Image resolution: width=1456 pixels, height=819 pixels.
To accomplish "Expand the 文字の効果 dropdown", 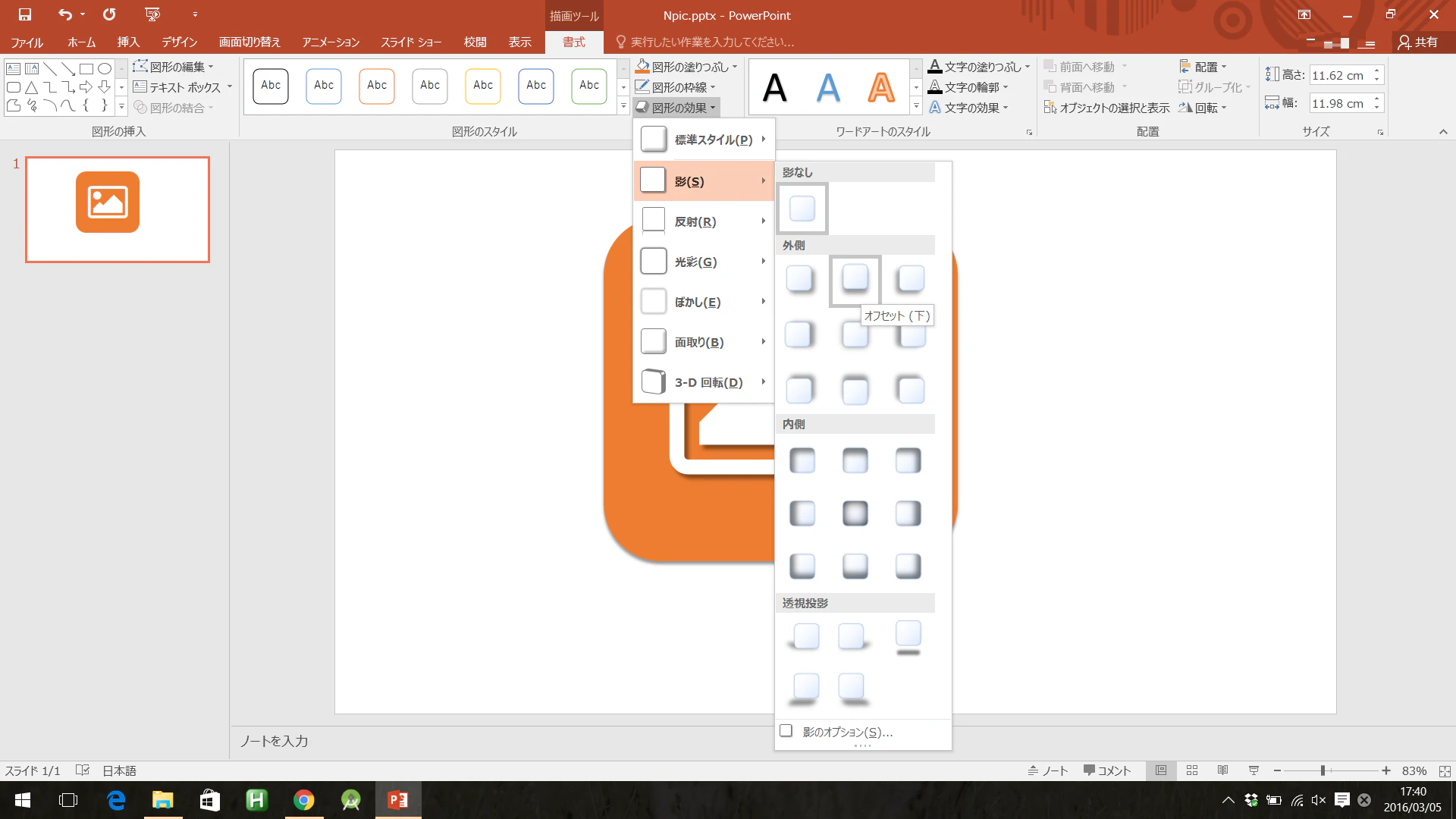I will [x=969, y=108].
